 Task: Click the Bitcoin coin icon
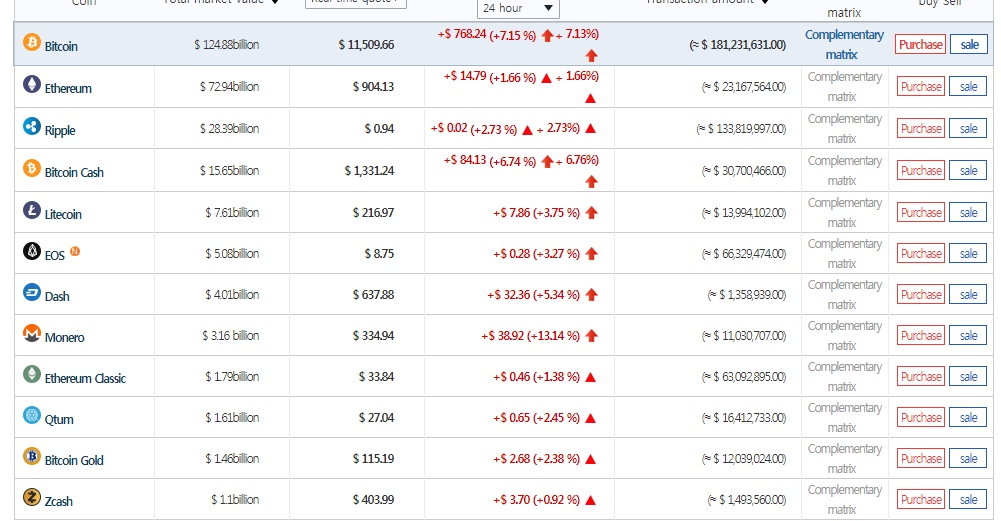[x=32, y=44]
